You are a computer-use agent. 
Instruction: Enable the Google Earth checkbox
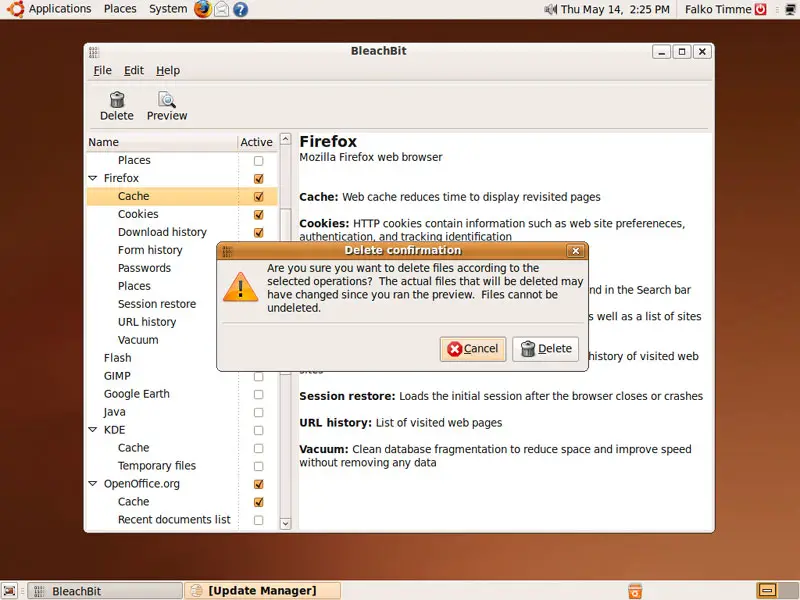pos(259,394)
